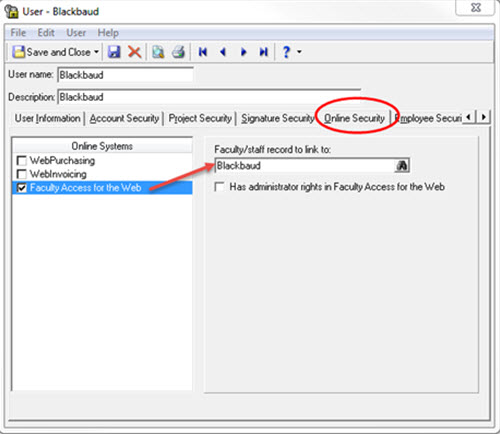Viewport: 500px width, 434px height.
Task: Open the Save and Close dropdown arrow
Action: (96, 52)
